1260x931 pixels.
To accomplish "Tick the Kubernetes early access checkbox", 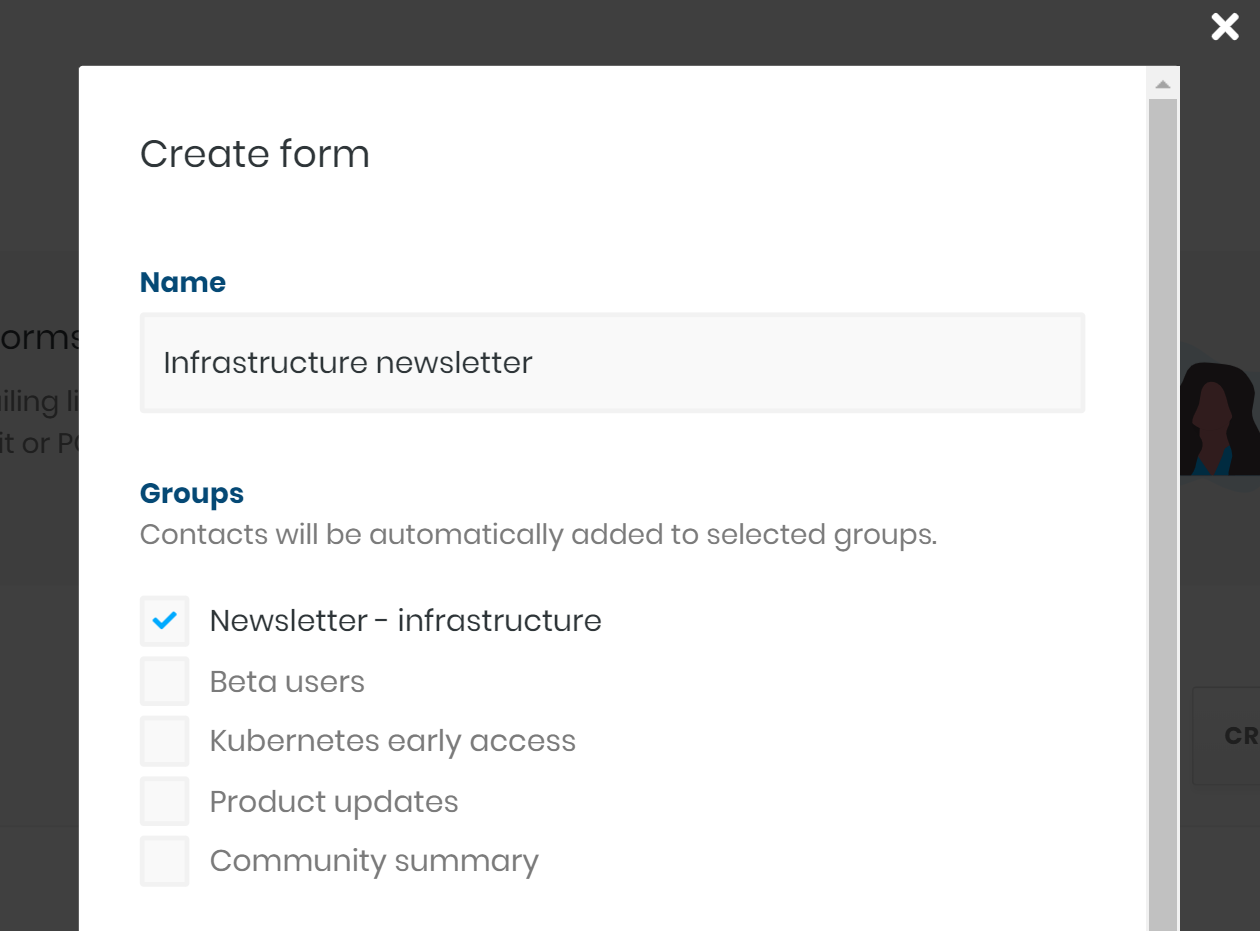I will coord(164,741).
